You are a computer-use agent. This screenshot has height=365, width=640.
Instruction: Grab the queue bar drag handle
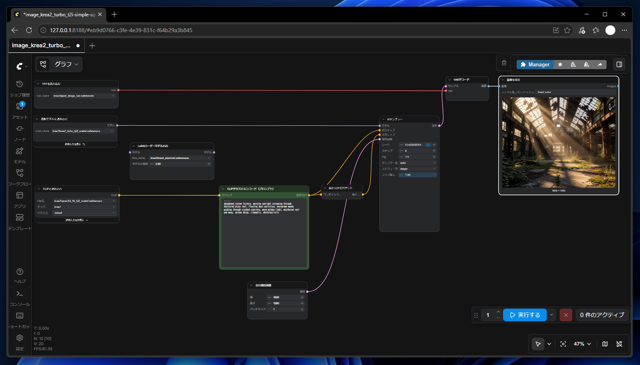[x=476, y=315]
